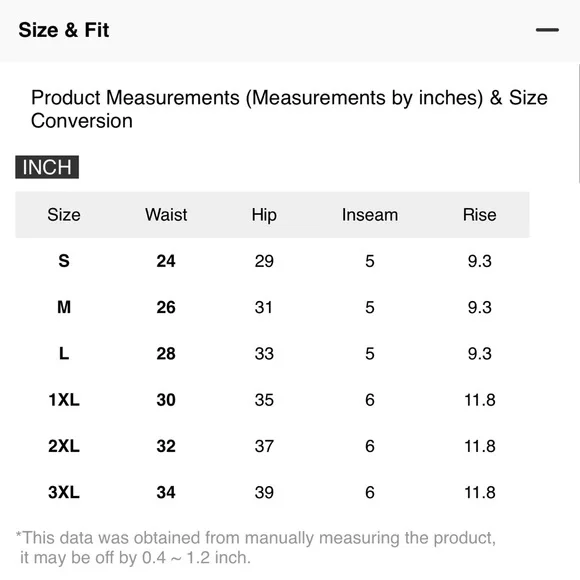The image size is (580, 580).
Task: Click the vertical scrollbar on right edge
Action: pos(578,123)
